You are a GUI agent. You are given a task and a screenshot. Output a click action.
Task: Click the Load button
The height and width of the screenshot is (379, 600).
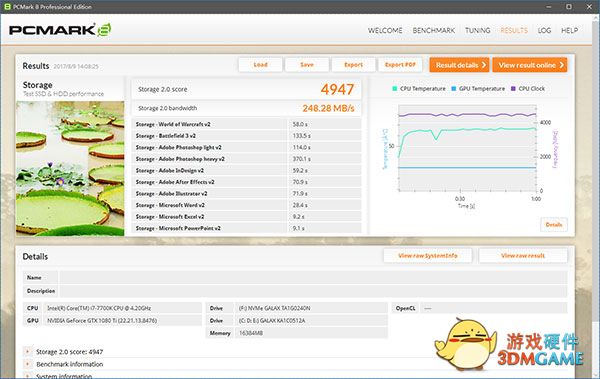coord(260,65)
